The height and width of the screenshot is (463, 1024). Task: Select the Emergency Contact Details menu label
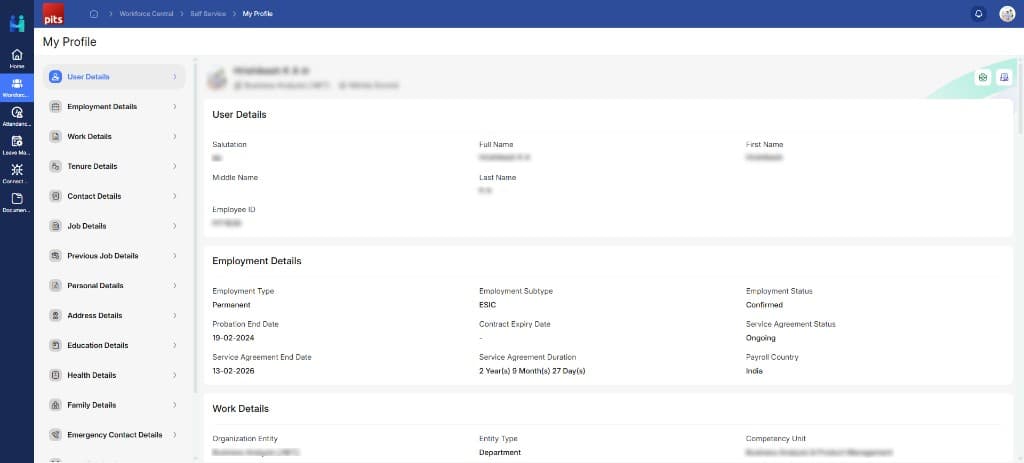(115, 435)
